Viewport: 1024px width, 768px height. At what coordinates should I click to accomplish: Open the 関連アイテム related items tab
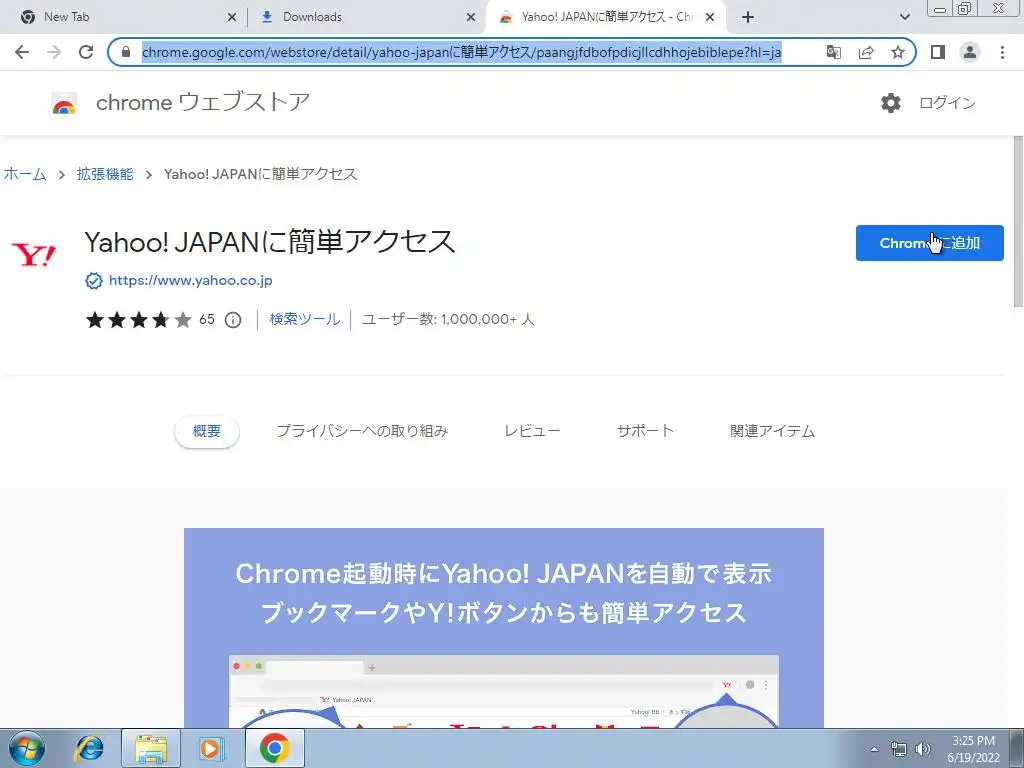click(x=773, y=431)
